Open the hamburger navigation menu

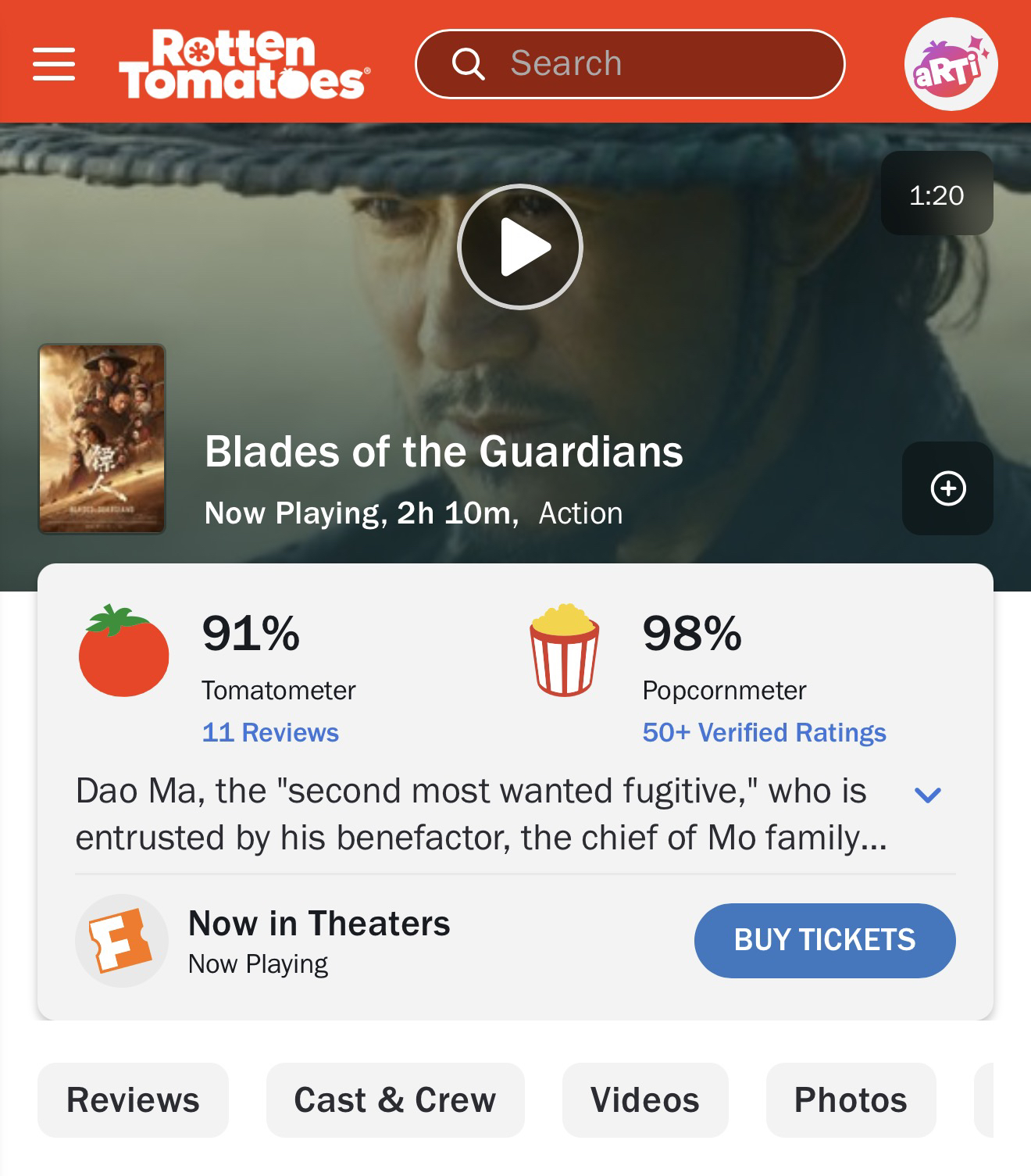click(x=54, y=63)
